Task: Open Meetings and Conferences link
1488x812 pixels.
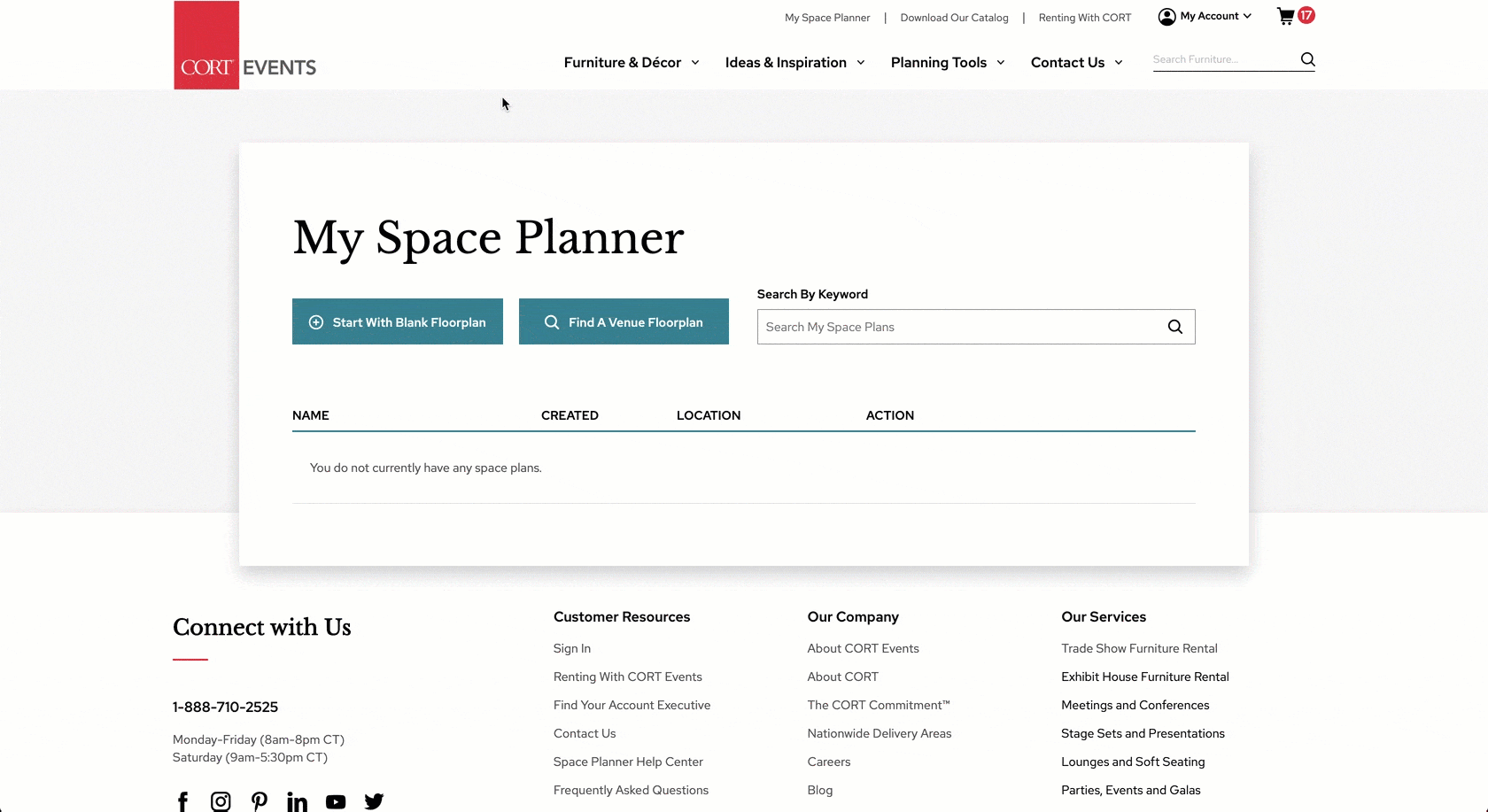Action: point(1135,705)
